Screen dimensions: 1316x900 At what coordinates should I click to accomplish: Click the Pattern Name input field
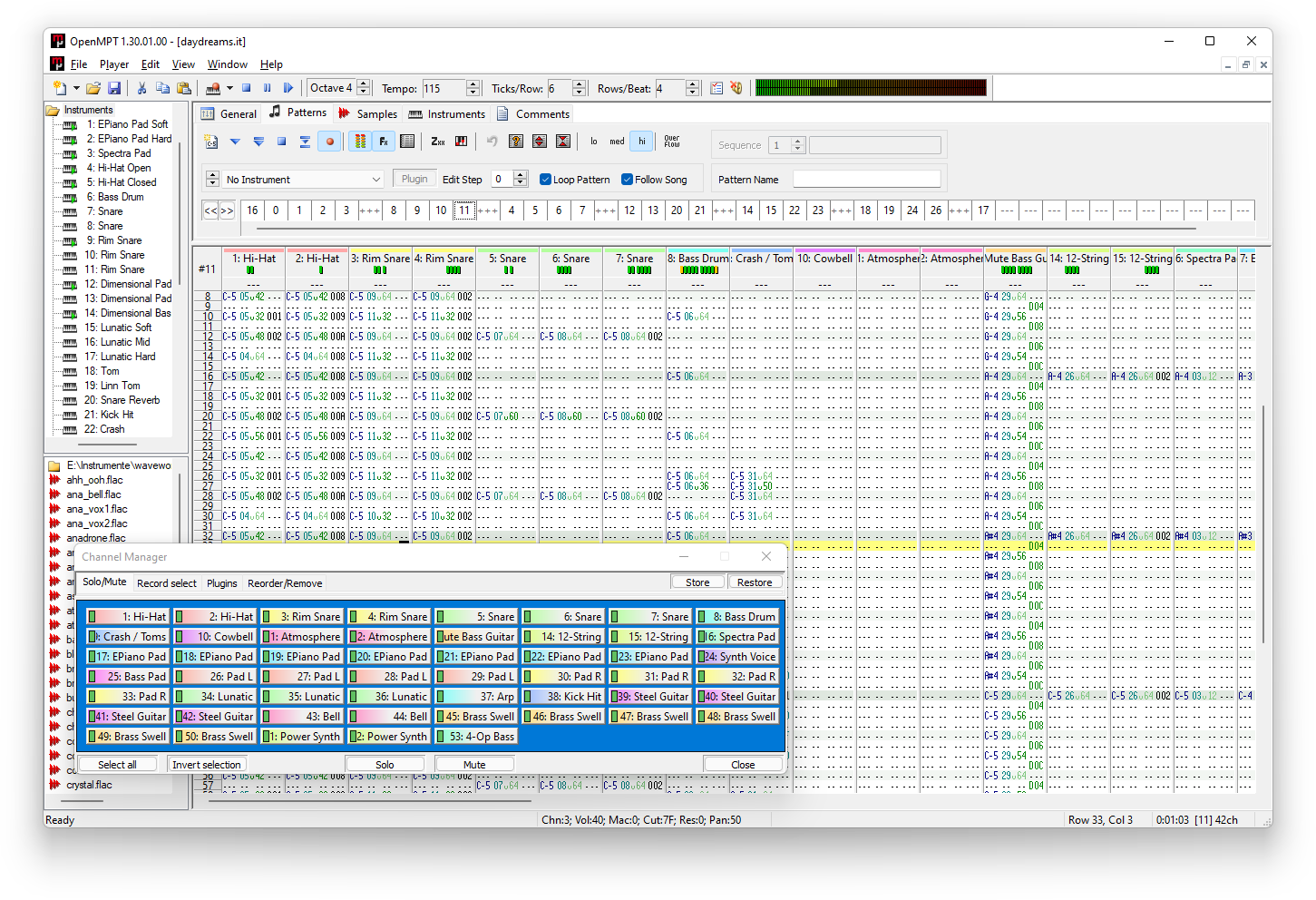867,179
